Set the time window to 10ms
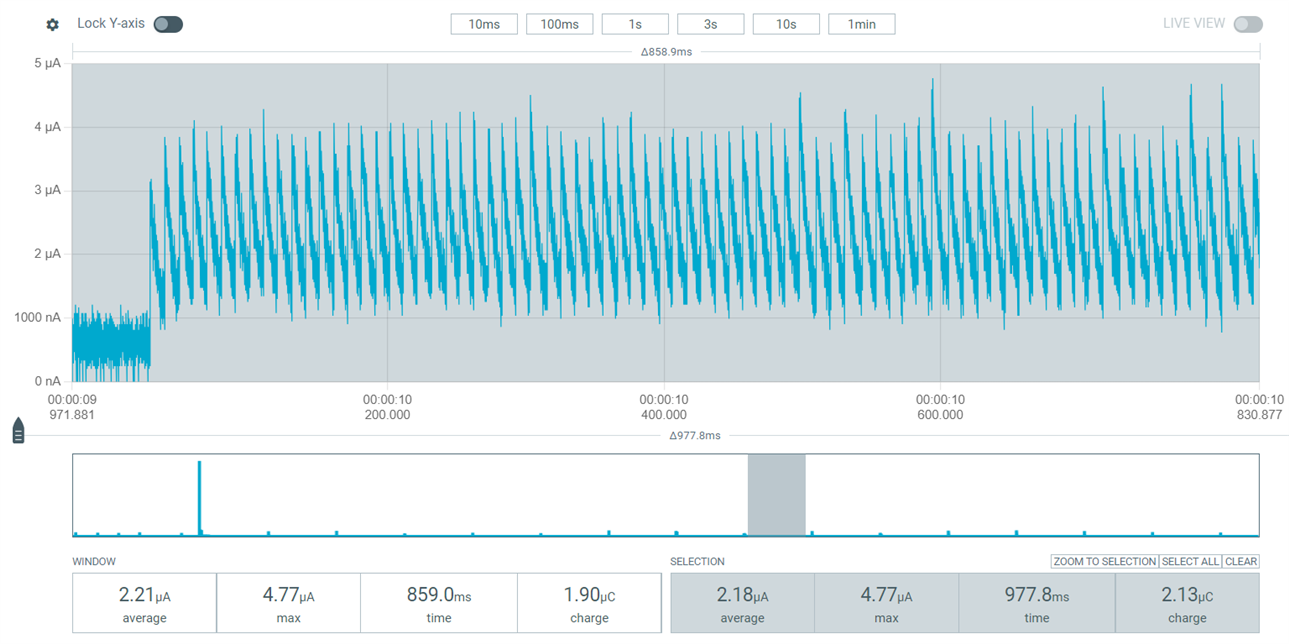 483,23
